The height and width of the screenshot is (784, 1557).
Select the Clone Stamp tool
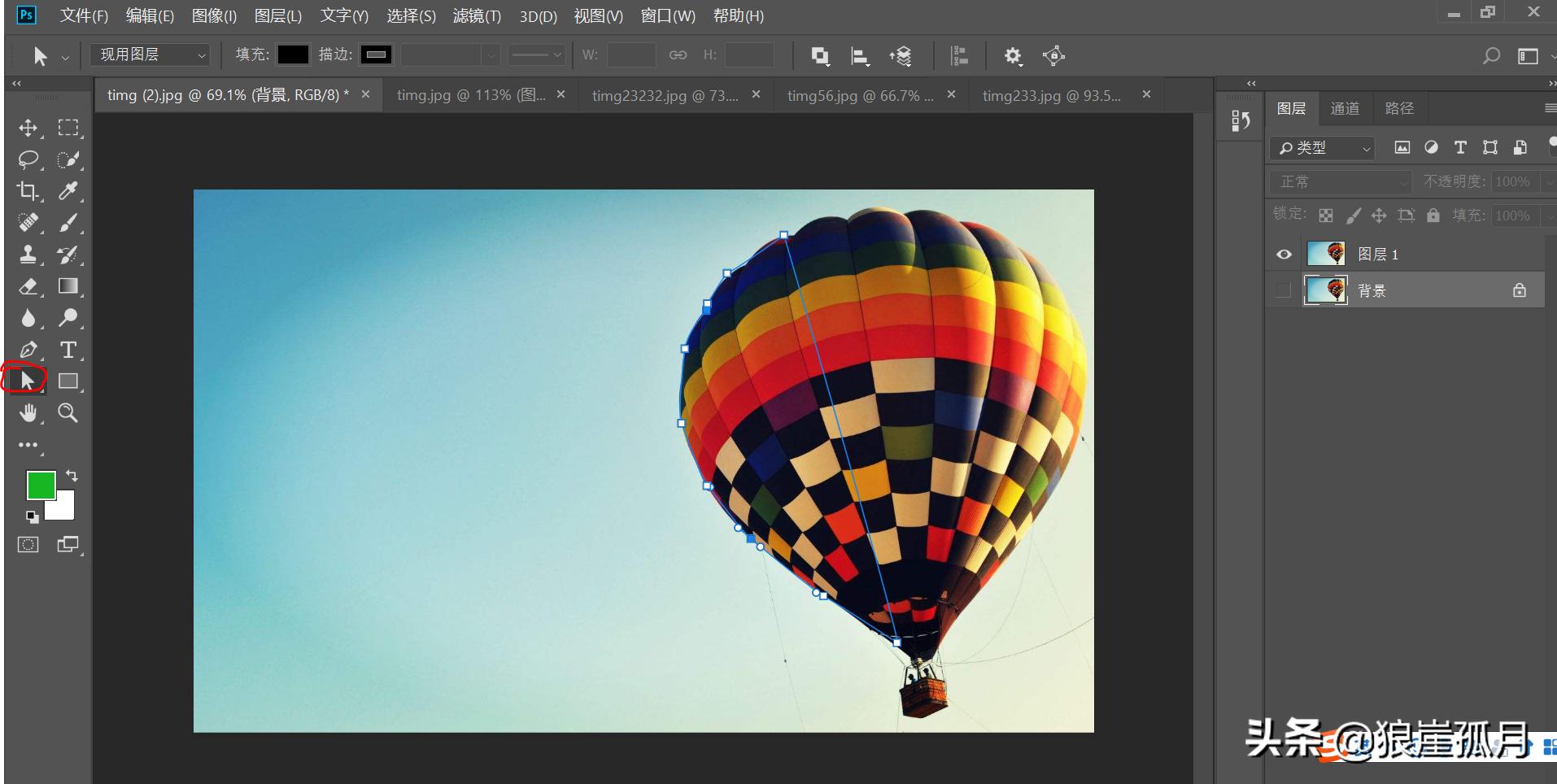pos(28,254)
